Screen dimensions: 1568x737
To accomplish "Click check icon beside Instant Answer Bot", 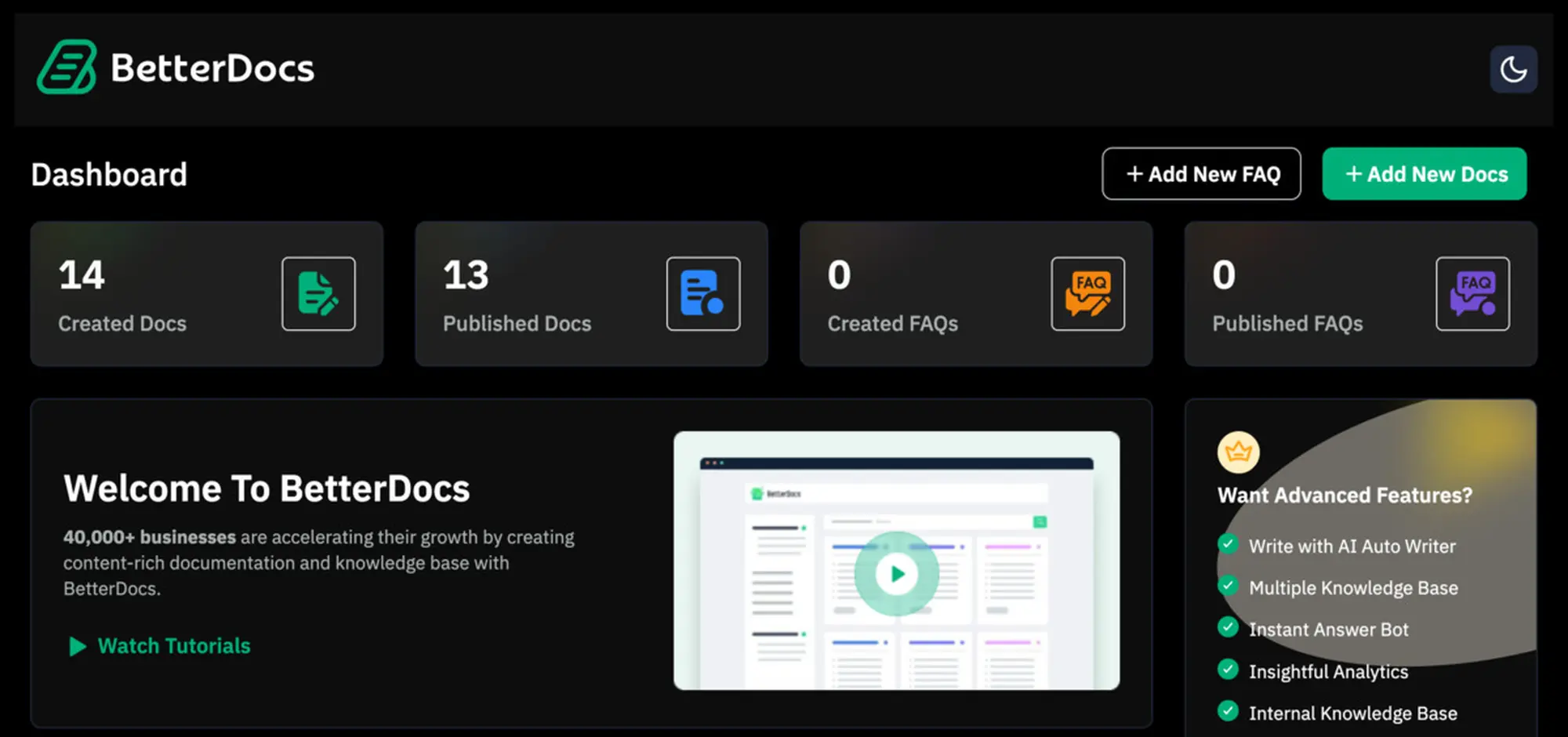I will coord(1228,626).
